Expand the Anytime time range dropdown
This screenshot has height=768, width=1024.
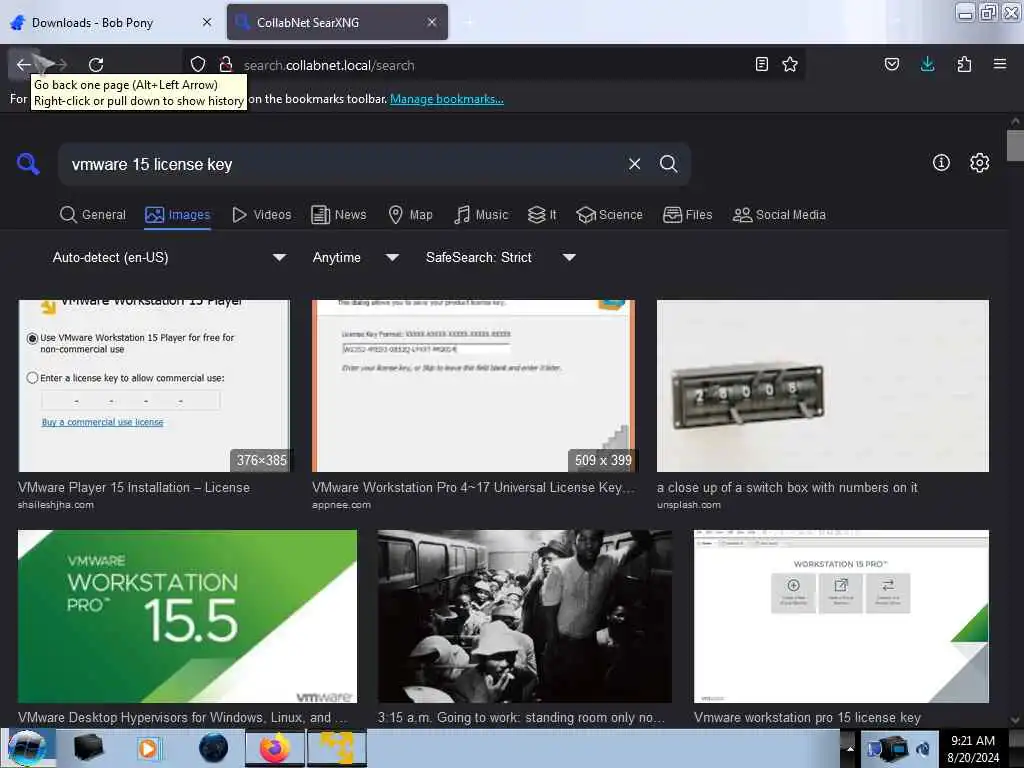355,257
